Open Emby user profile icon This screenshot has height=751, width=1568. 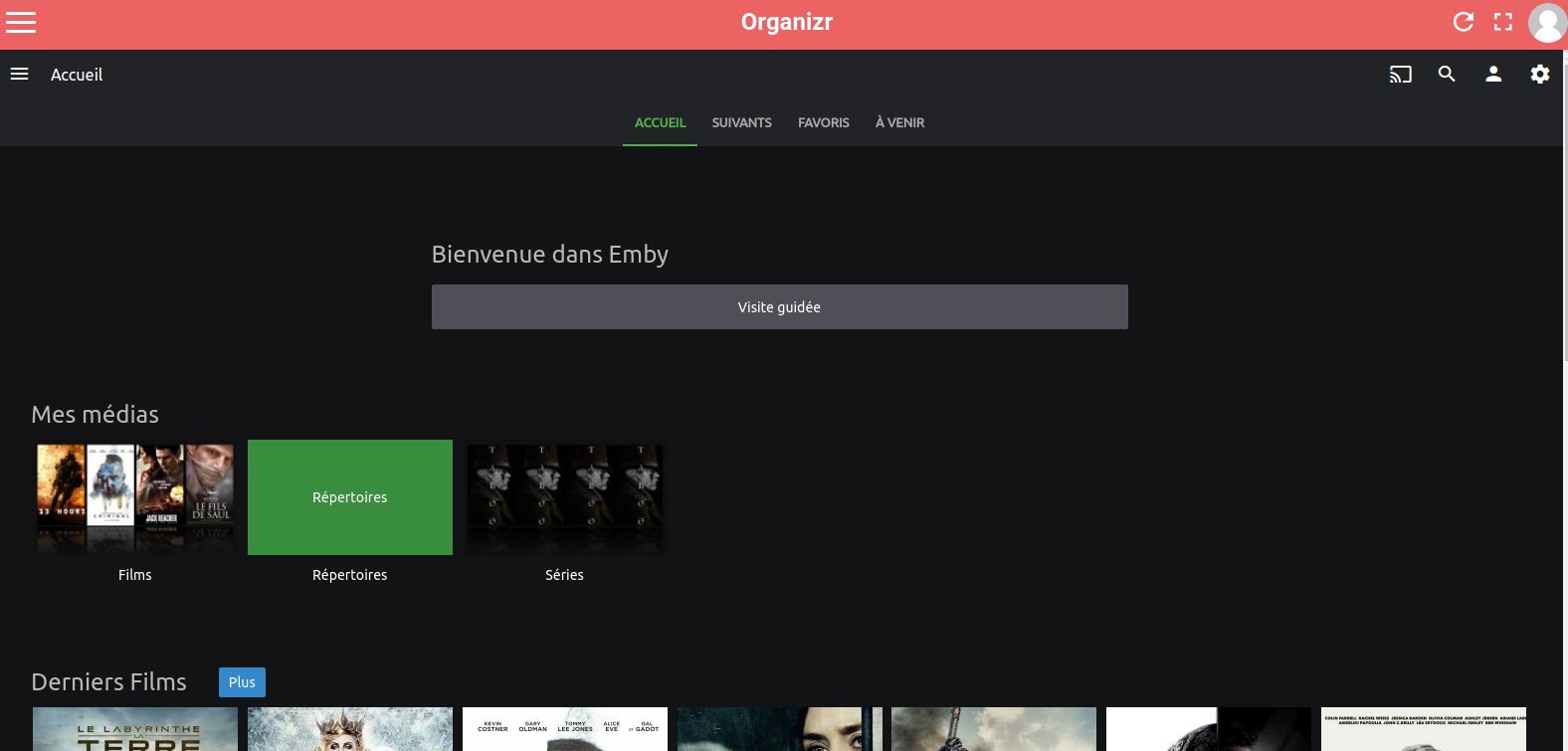coord(1493,74)
